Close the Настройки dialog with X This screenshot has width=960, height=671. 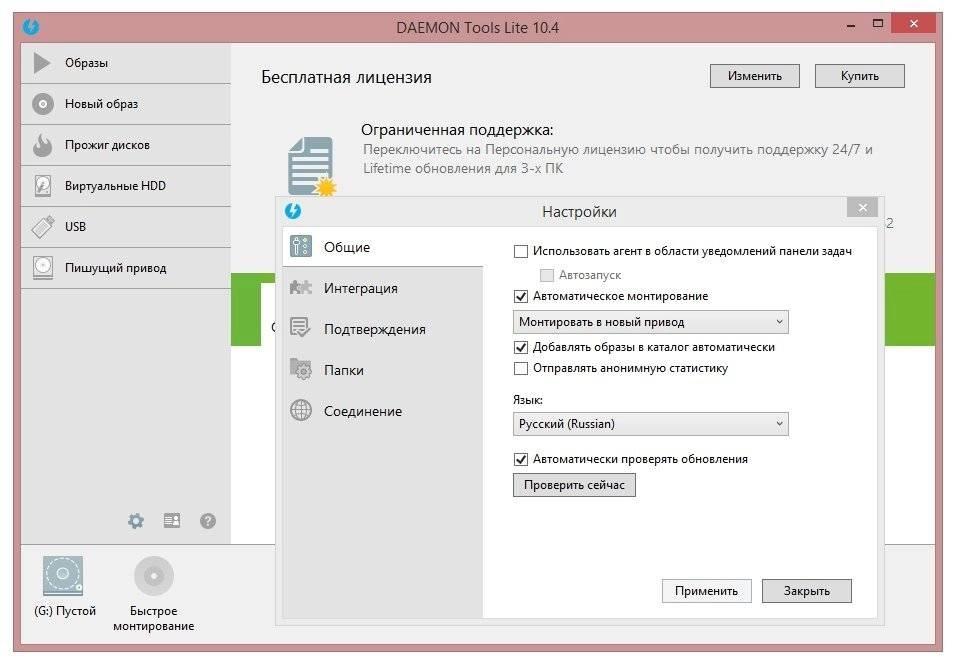point(863,208)
